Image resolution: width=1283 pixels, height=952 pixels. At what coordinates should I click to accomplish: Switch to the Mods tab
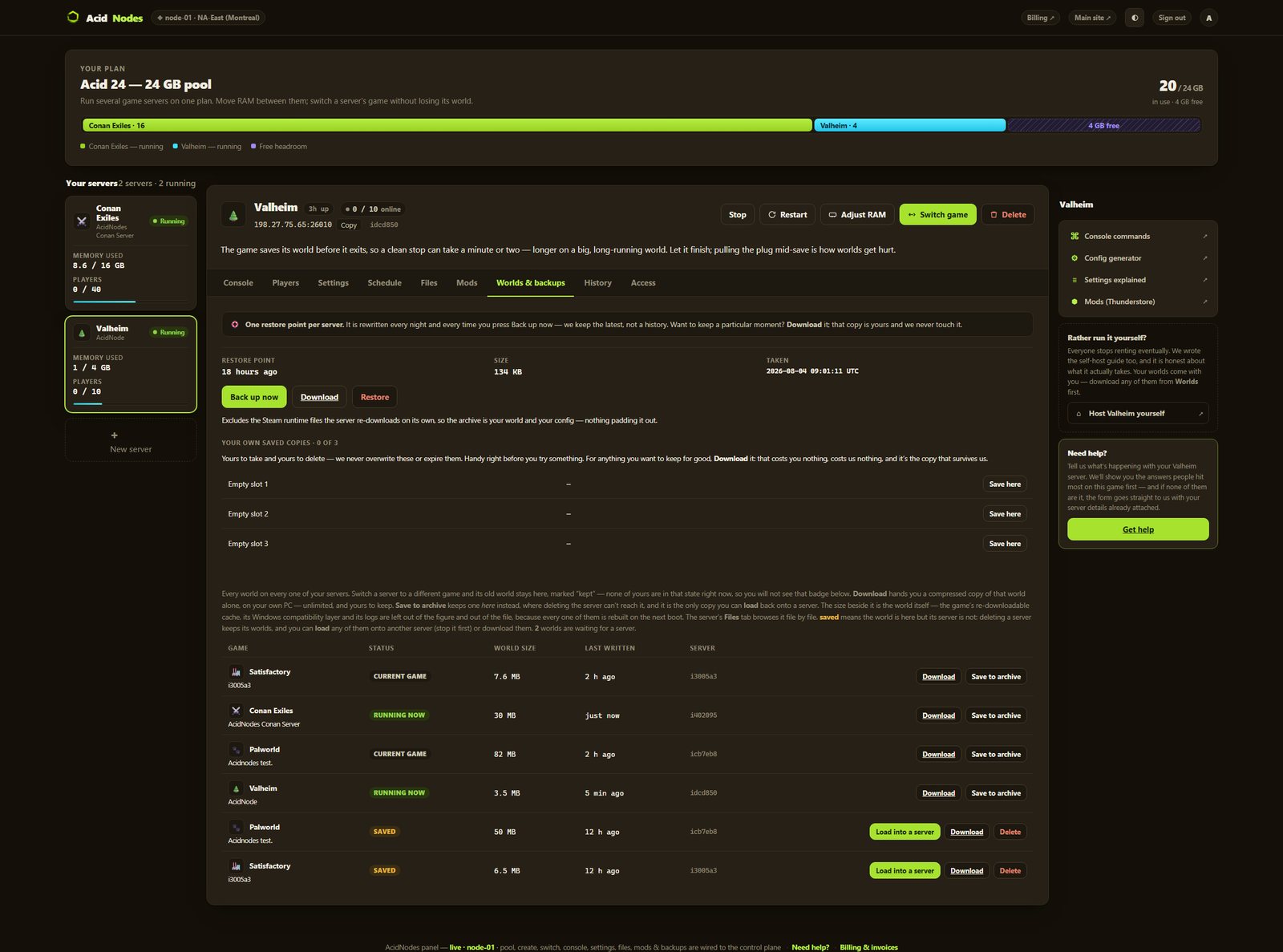coord(467,283)
